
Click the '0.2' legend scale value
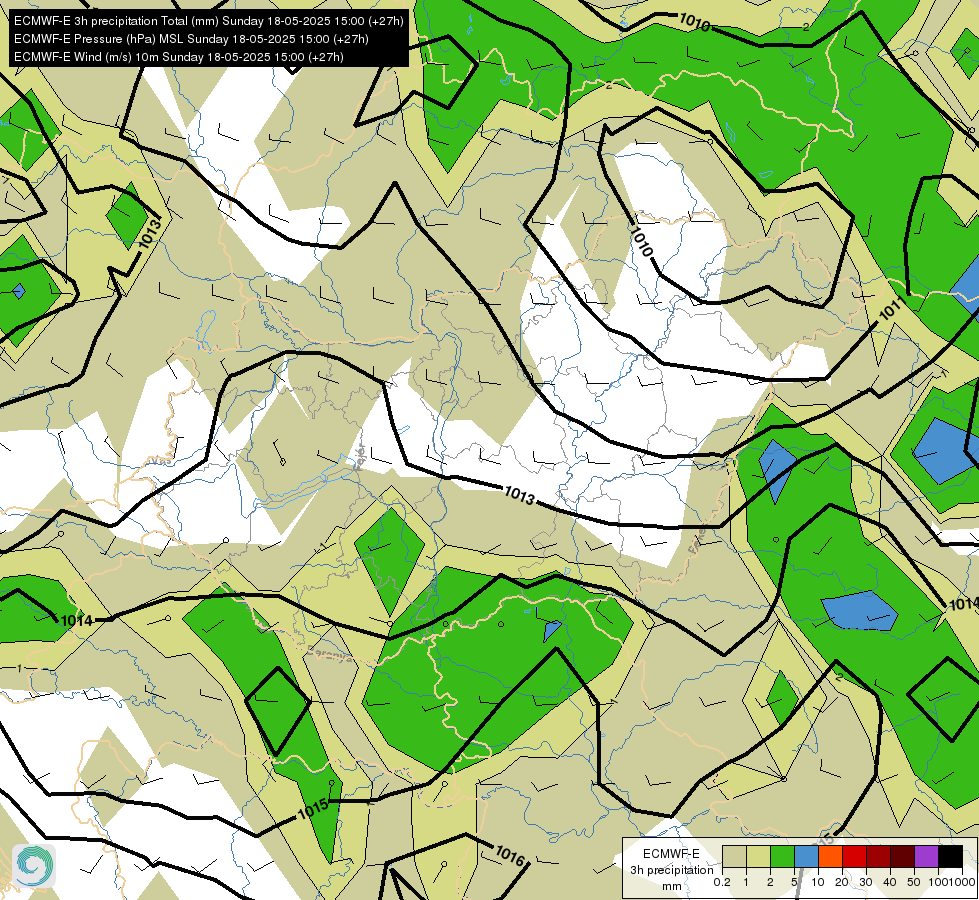pyautogui.click(x=722, y=883)
